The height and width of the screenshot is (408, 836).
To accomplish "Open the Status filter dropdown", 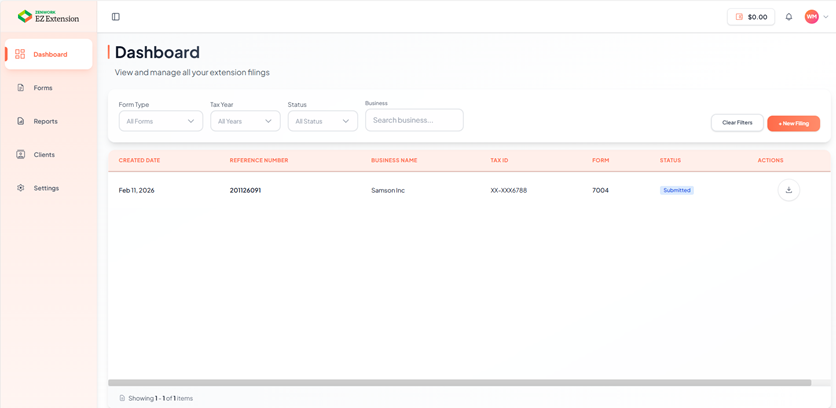I will point(322,121).
